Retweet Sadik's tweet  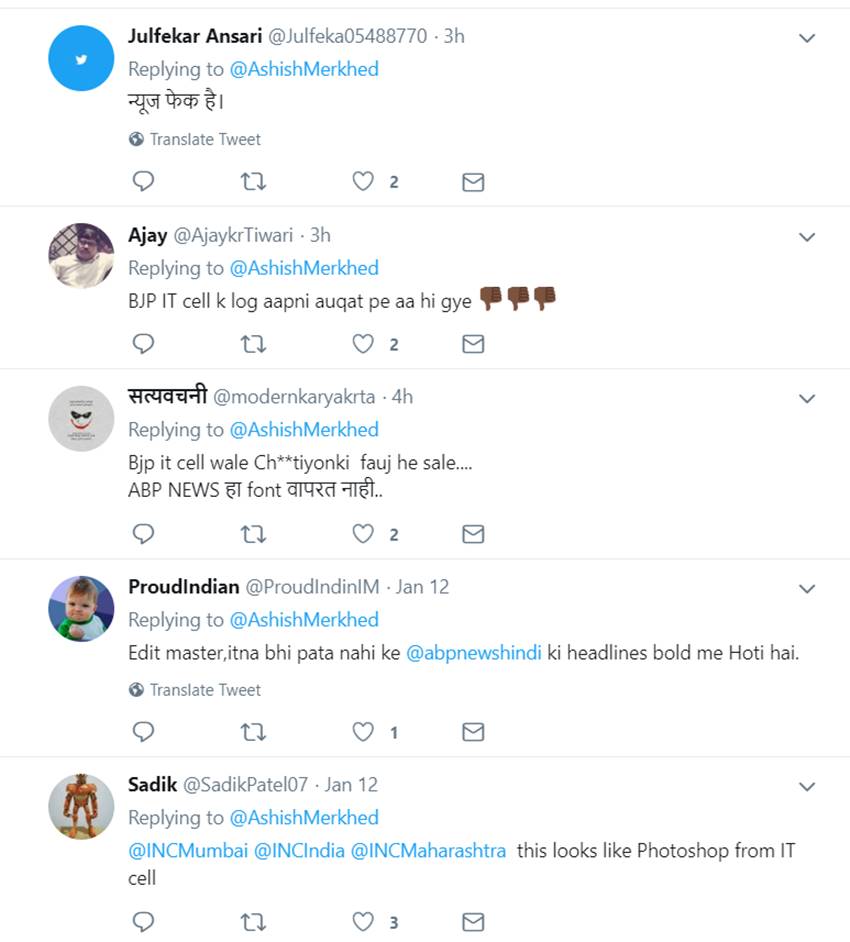(x=254, y=921)
